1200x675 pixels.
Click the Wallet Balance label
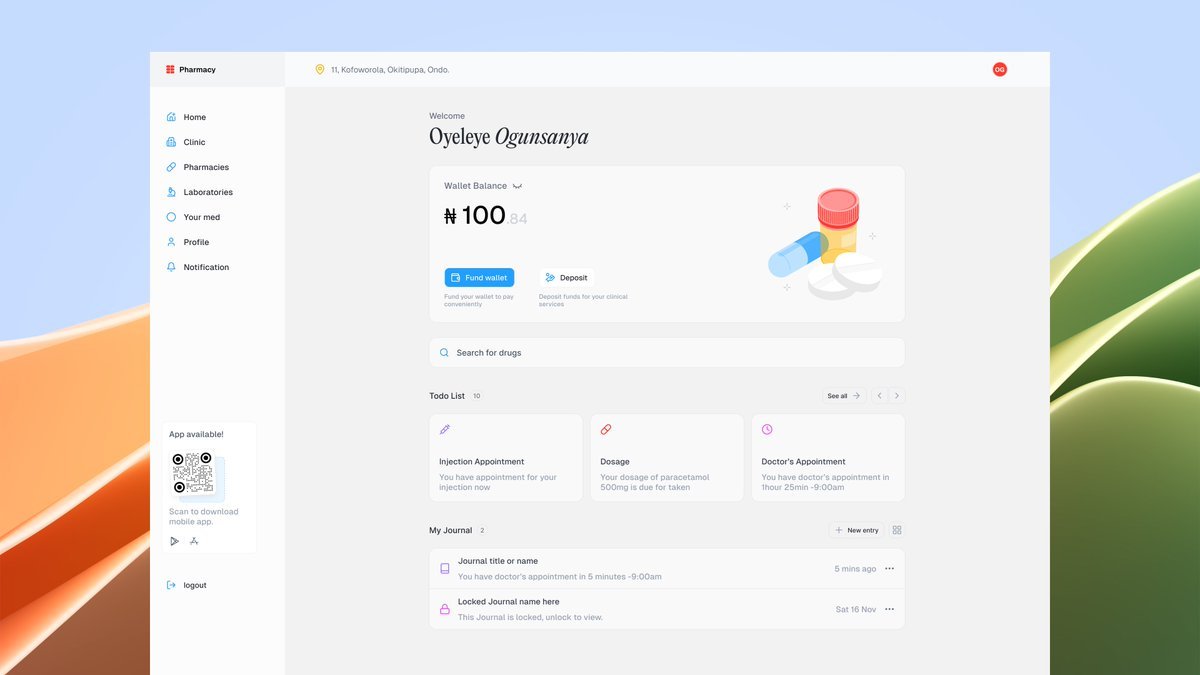475,186
